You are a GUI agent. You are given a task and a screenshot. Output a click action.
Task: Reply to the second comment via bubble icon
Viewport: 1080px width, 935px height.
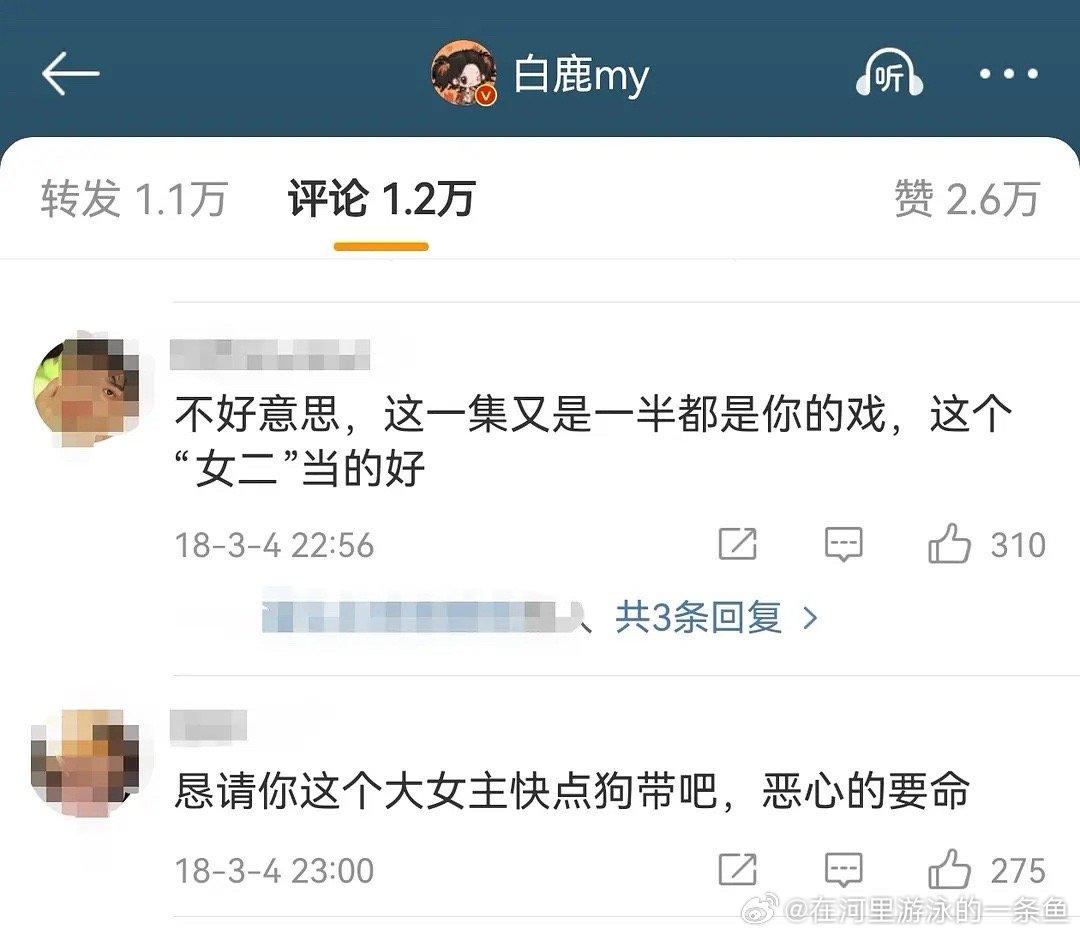point(844,870)
